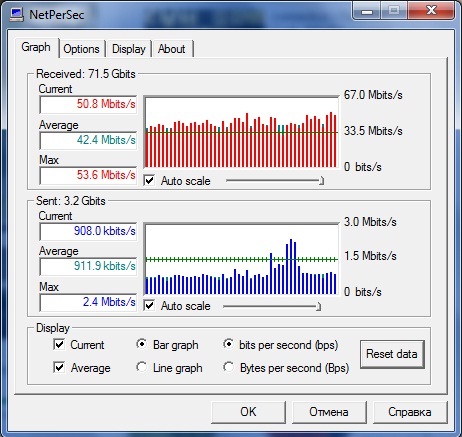
Task: Open the Options tab
Action: [81, 49]
